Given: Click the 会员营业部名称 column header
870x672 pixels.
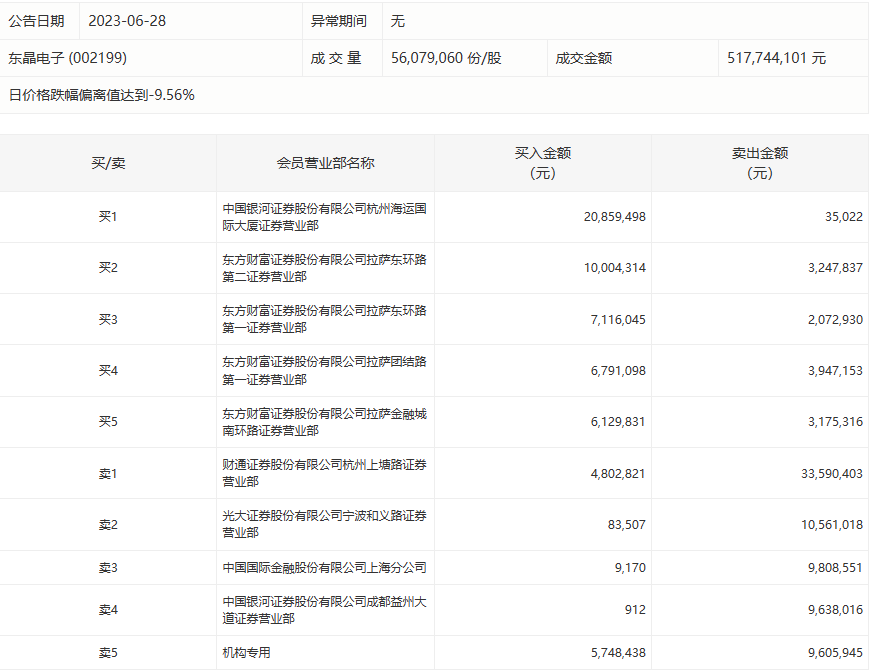Looking at the screenshot, I should tap(326, 163).
